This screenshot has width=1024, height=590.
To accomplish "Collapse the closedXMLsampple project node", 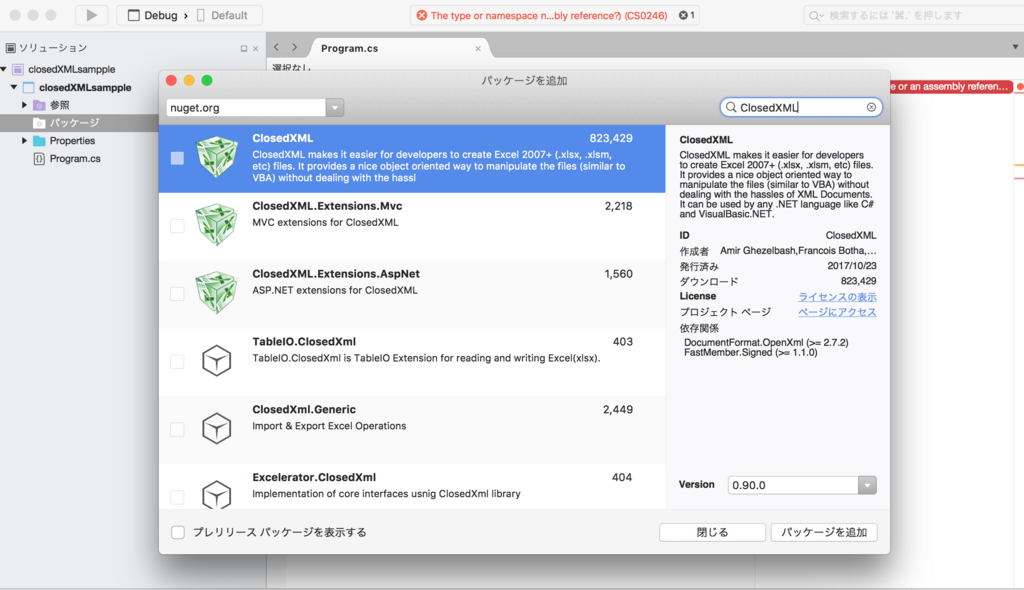I will tap(14, 87).
